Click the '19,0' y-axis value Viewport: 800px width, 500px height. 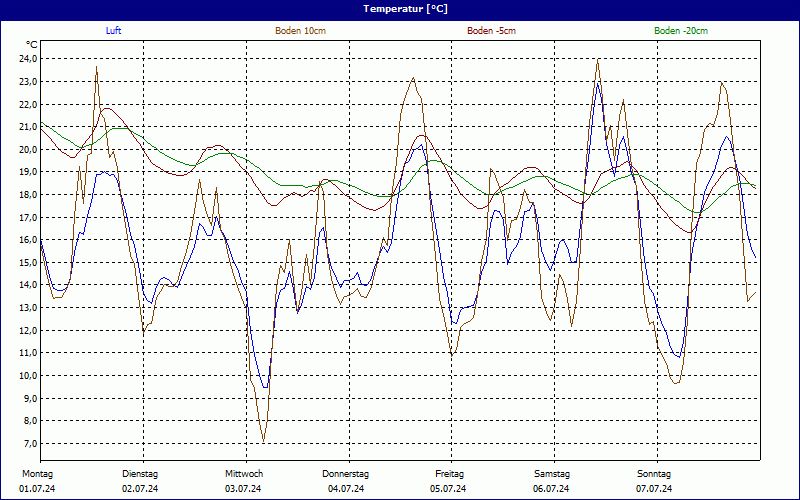click(x=29, y=172)
